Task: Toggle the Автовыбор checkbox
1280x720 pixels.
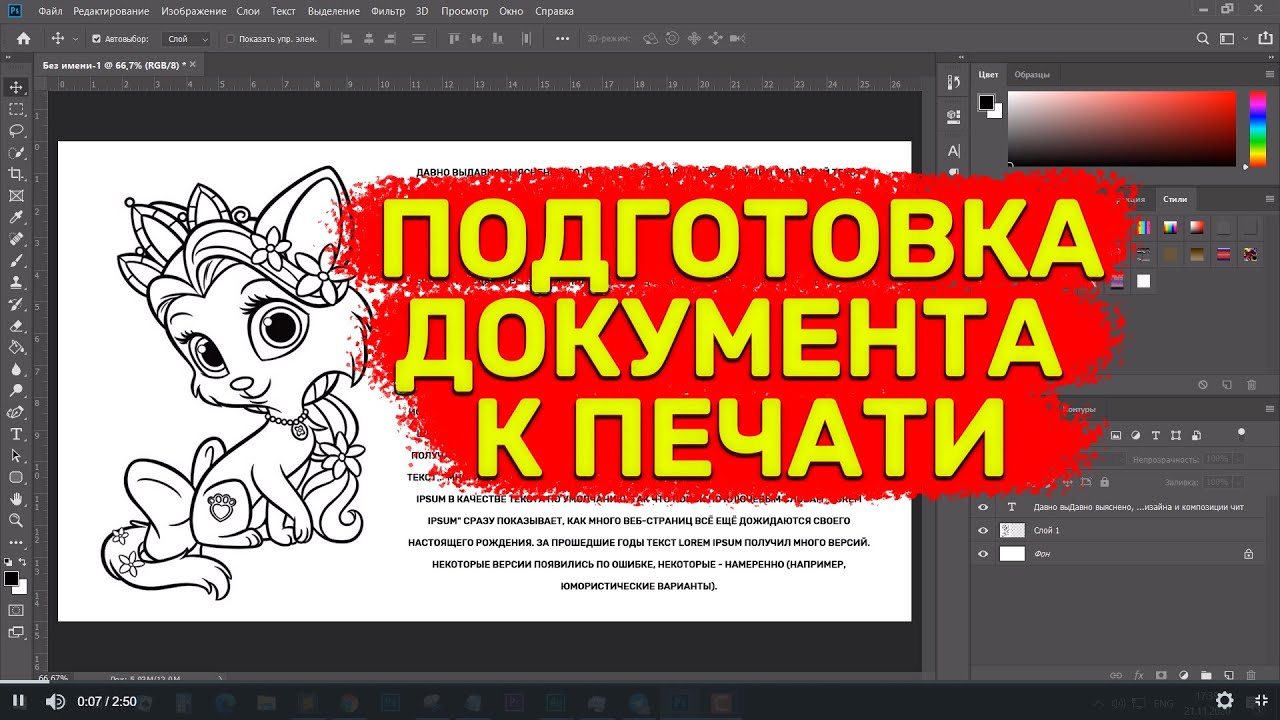Action: click(96, 39)
